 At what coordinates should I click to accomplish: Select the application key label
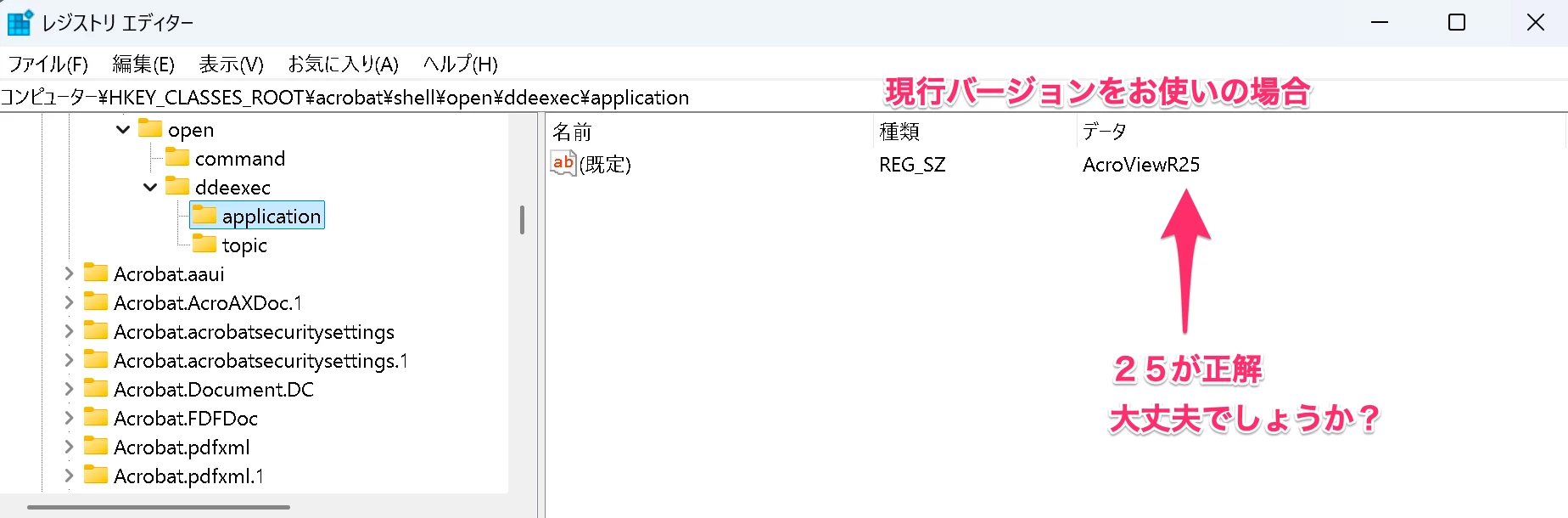(x=272, y=217)
